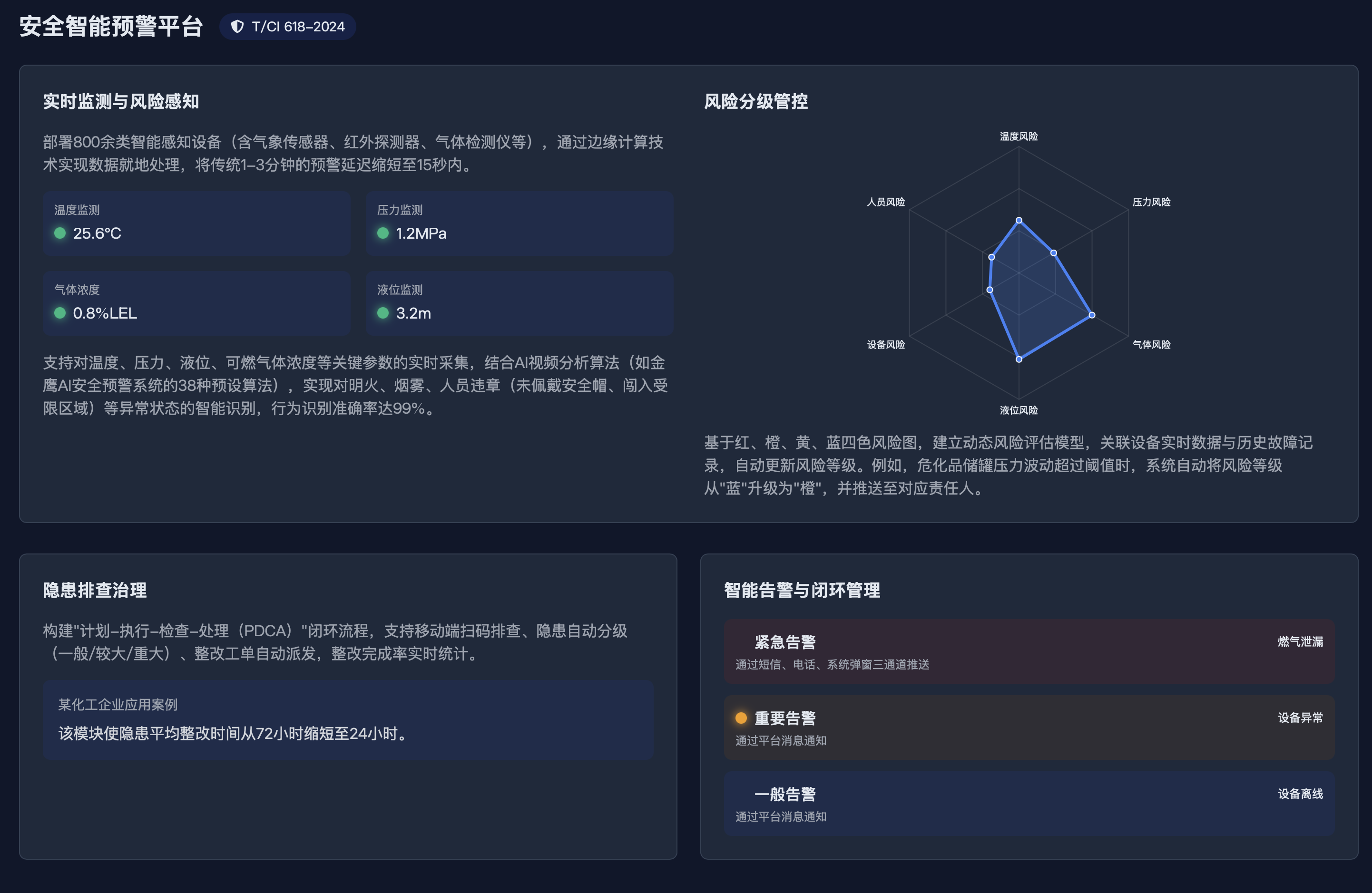The width and height of the screenshot is (1372, 893).
Task: Click the radar data point on 压力风险 axis
Action: [x=1053, y=253]
